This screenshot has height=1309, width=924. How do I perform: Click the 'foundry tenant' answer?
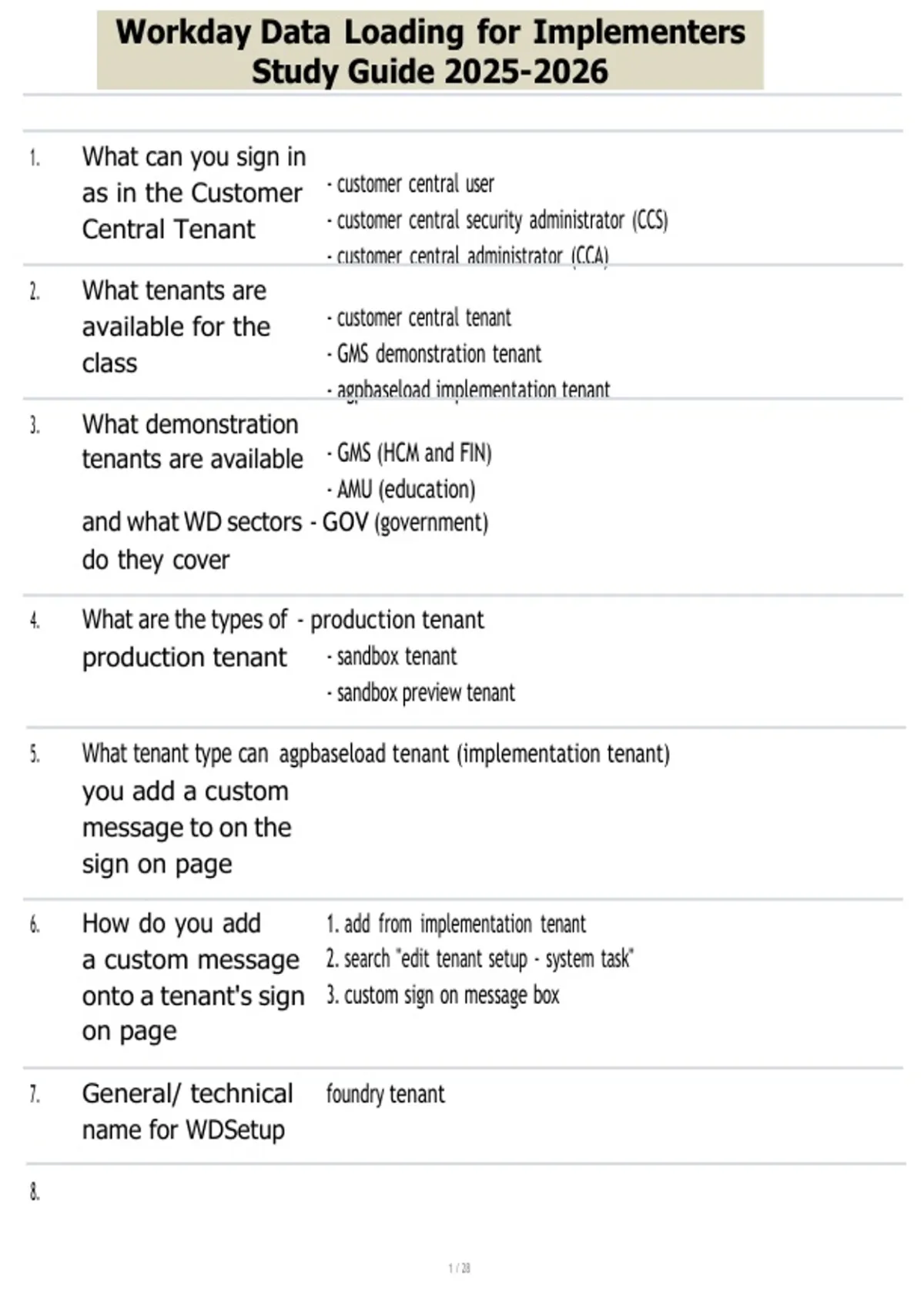click(386, 1094)
